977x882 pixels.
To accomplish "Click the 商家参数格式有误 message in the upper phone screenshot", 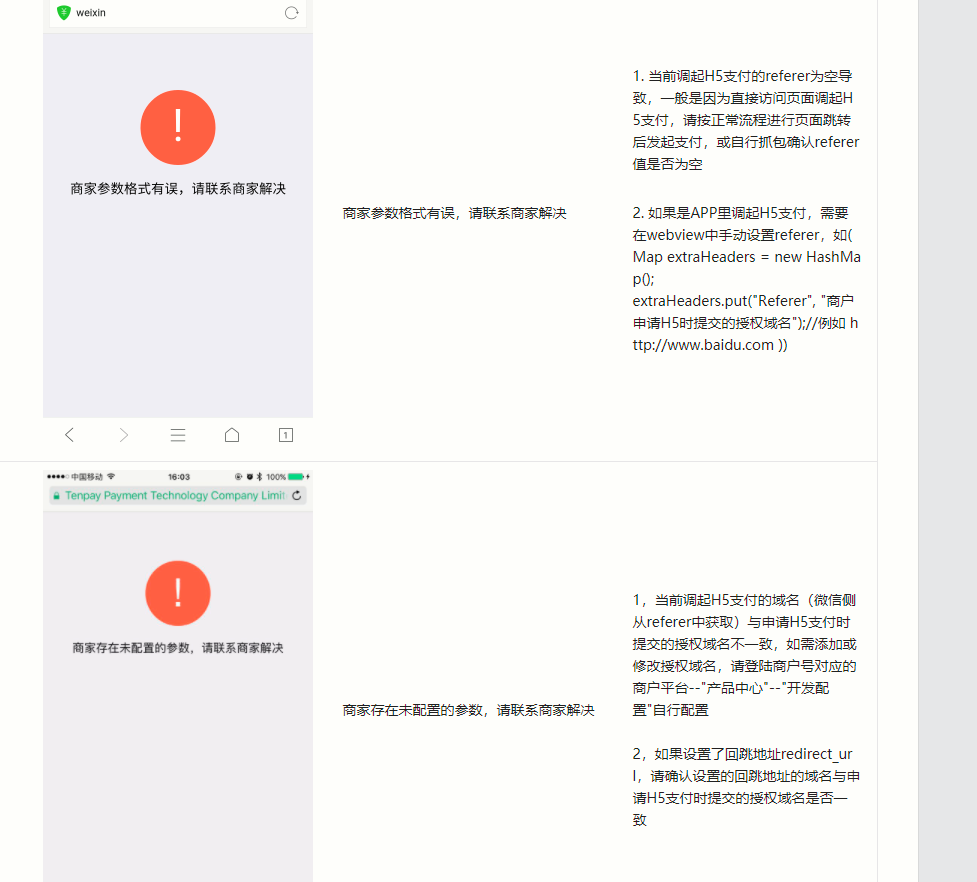I will [178, 189].
